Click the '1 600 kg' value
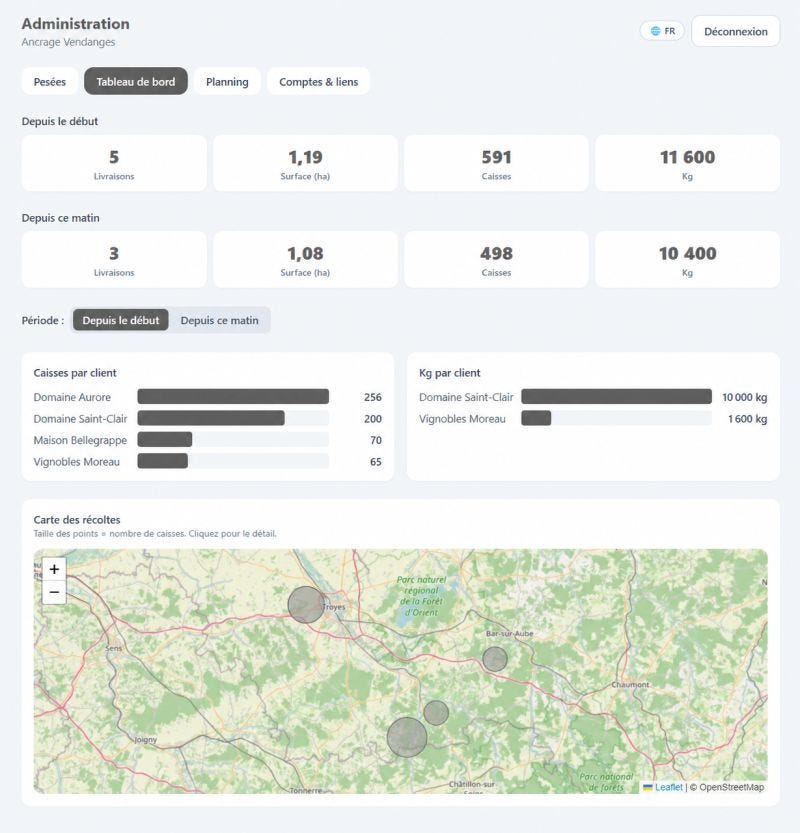 [747, 419]
